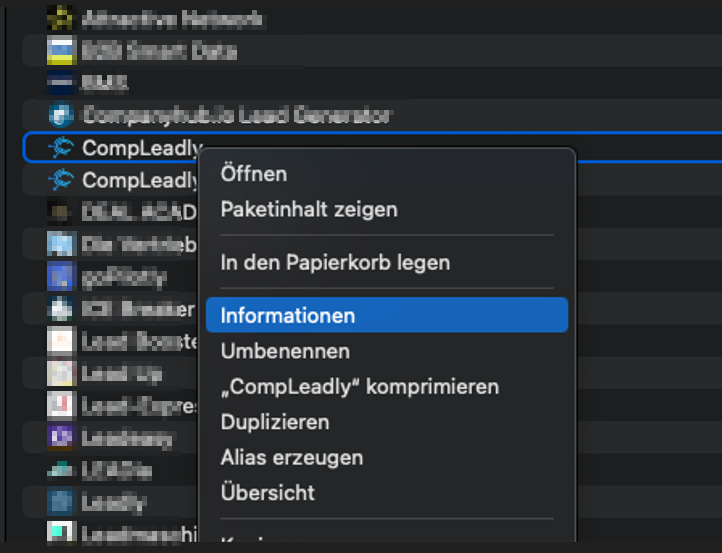Select the Companyhub.io Lead Generator icon
The height and width of the screenshot is (553, 722).
(60, 115)
